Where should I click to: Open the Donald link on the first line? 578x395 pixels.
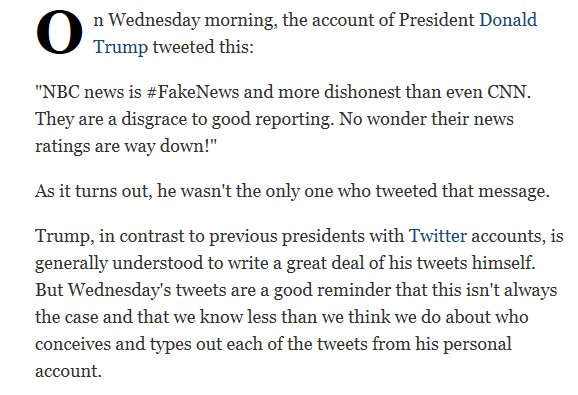pos(508,20)
